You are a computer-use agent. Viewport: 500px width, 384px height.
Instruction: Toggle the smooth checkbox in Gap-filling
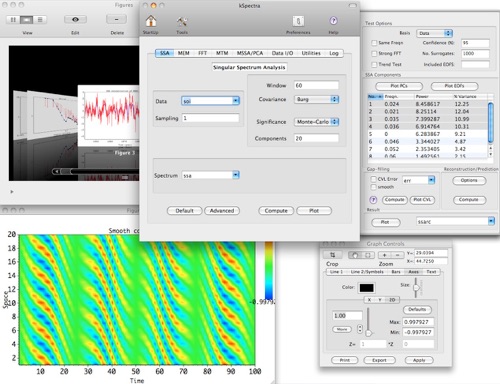pyautogui.click(x=374, y=187)
